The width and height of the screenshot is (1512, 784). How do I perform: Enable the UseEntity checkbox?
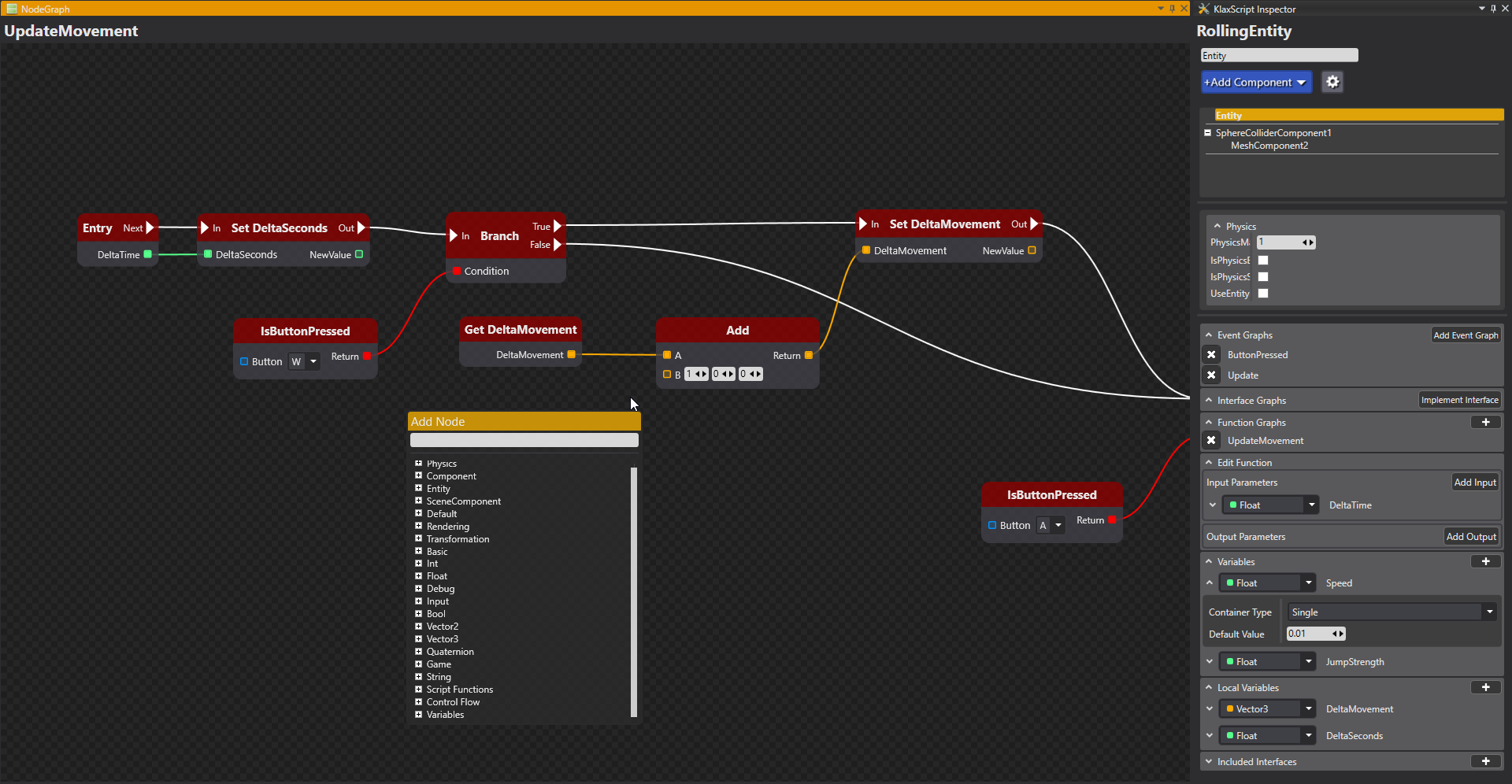[1263, 294]
